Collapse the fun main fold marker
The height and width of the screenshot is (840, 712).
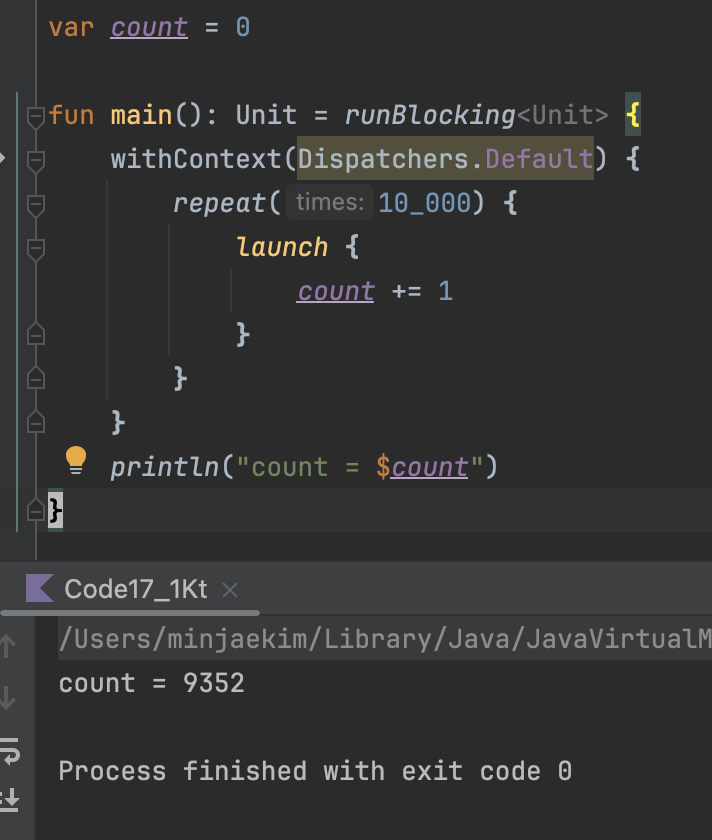tap(36, 117)
